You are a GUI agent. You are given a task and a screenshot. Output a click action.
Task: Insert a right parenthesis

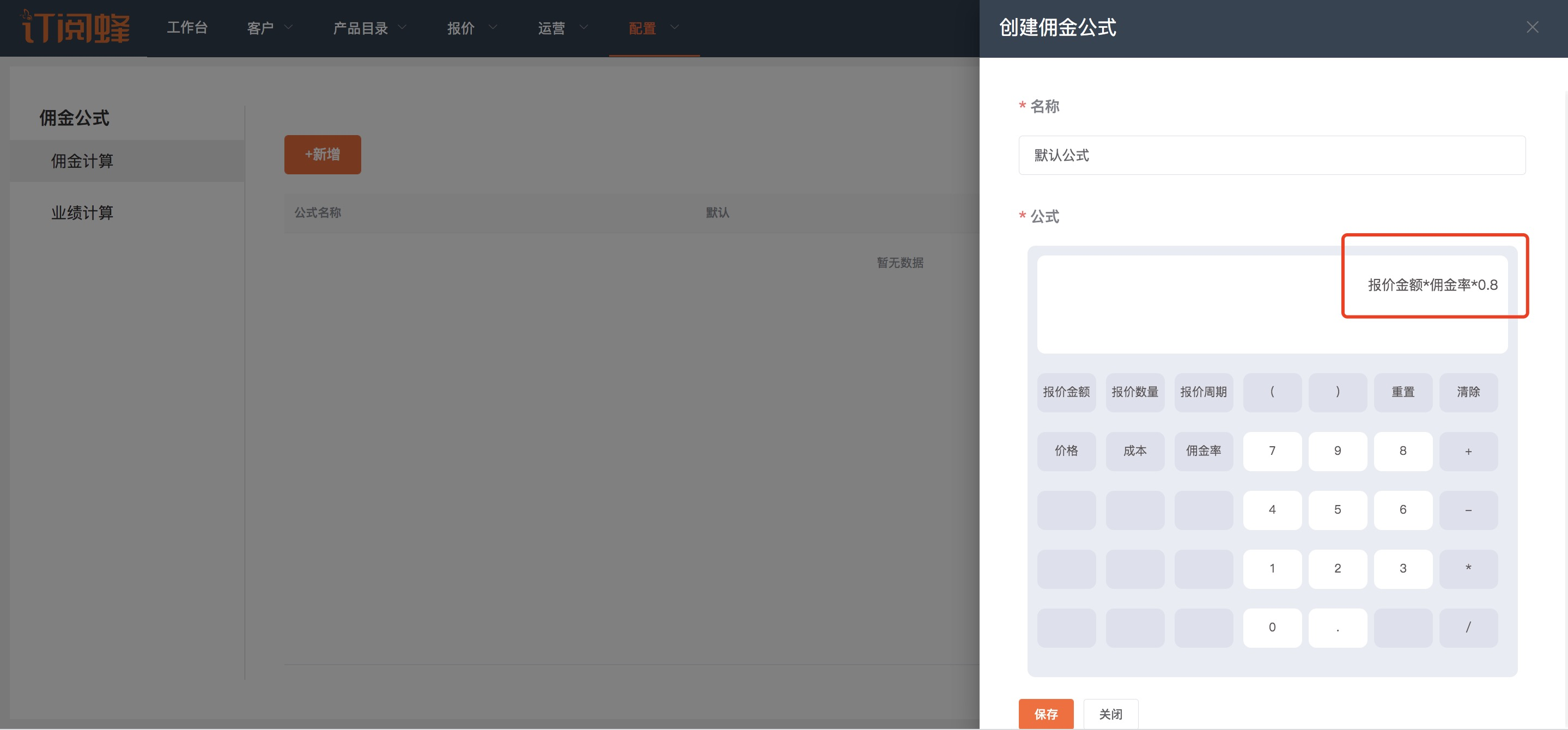click(1336, 392)
